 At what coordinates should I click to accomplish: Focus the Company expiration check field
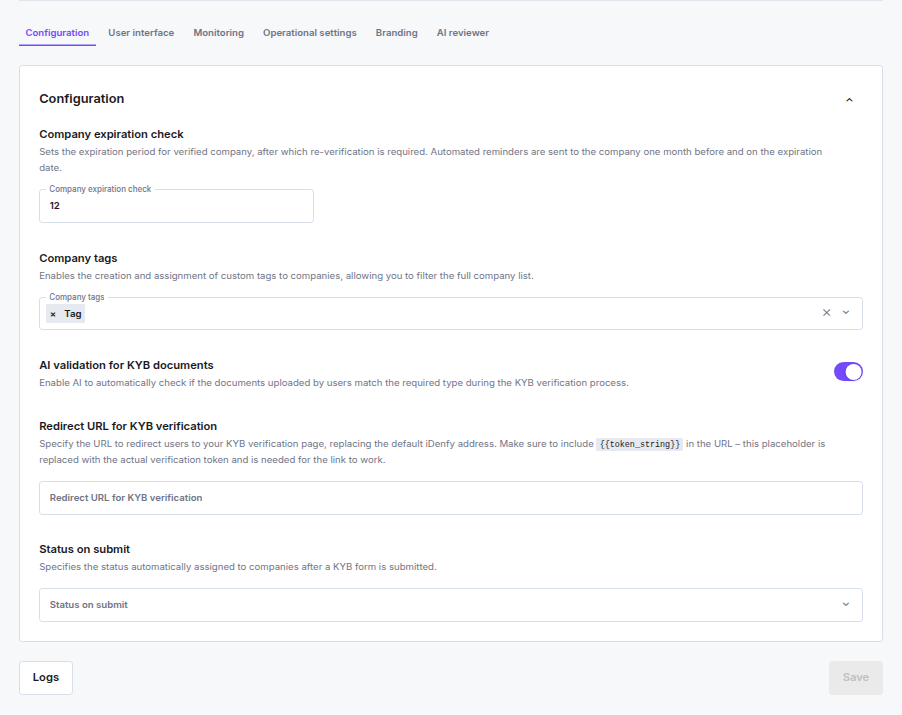176,206
